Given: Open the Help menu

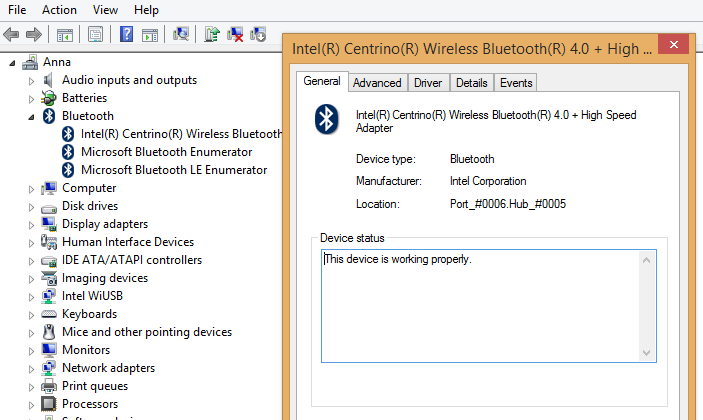Looking at the screenshot, I should coord(146,10).
